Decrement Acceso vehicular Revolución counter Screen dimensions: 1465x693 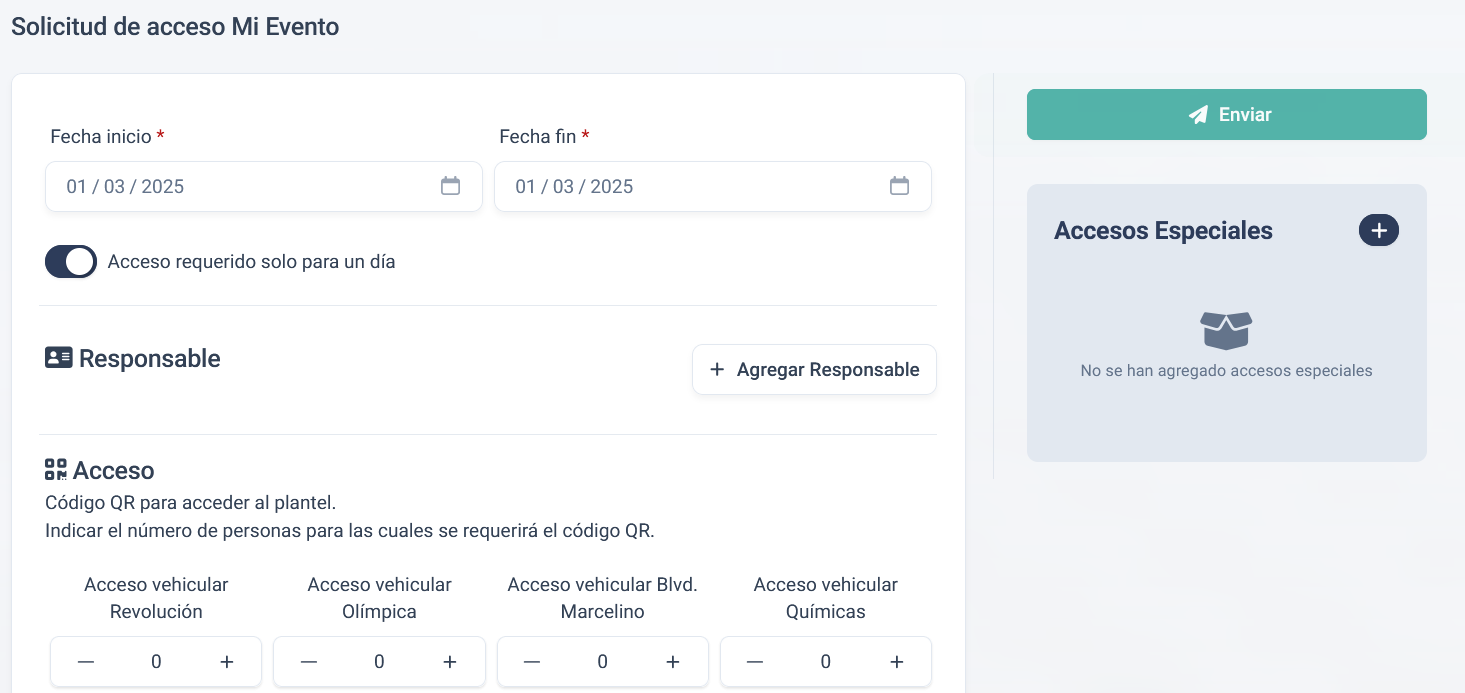[x=85, y=661]
